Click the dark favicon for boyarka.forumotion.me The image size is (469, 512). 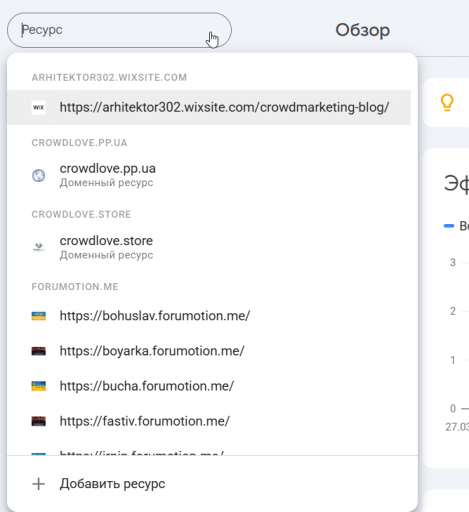point(38,351)
